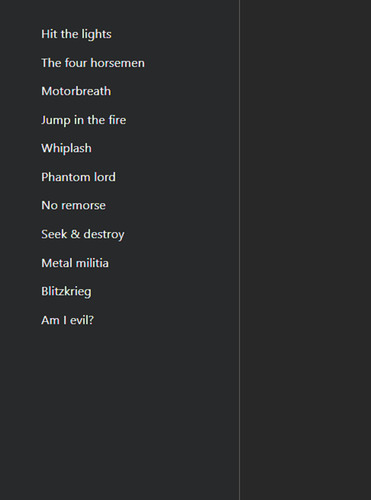Image resolution: width=371 pixels, height=500 pixels.
Task: Click the Whiplash list item
Action: (66, 149)
